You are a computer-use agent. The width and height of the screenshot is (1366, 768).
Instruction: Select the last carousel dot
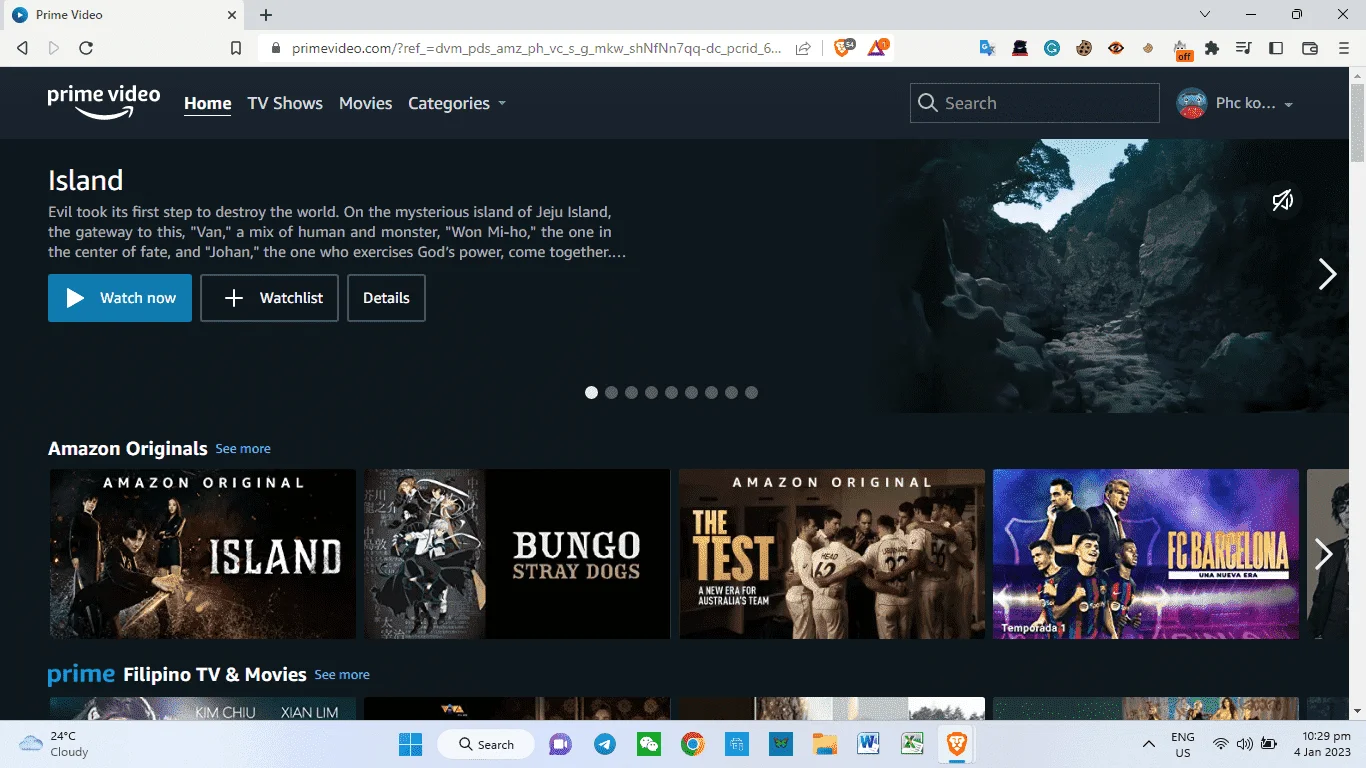point(751,392)
